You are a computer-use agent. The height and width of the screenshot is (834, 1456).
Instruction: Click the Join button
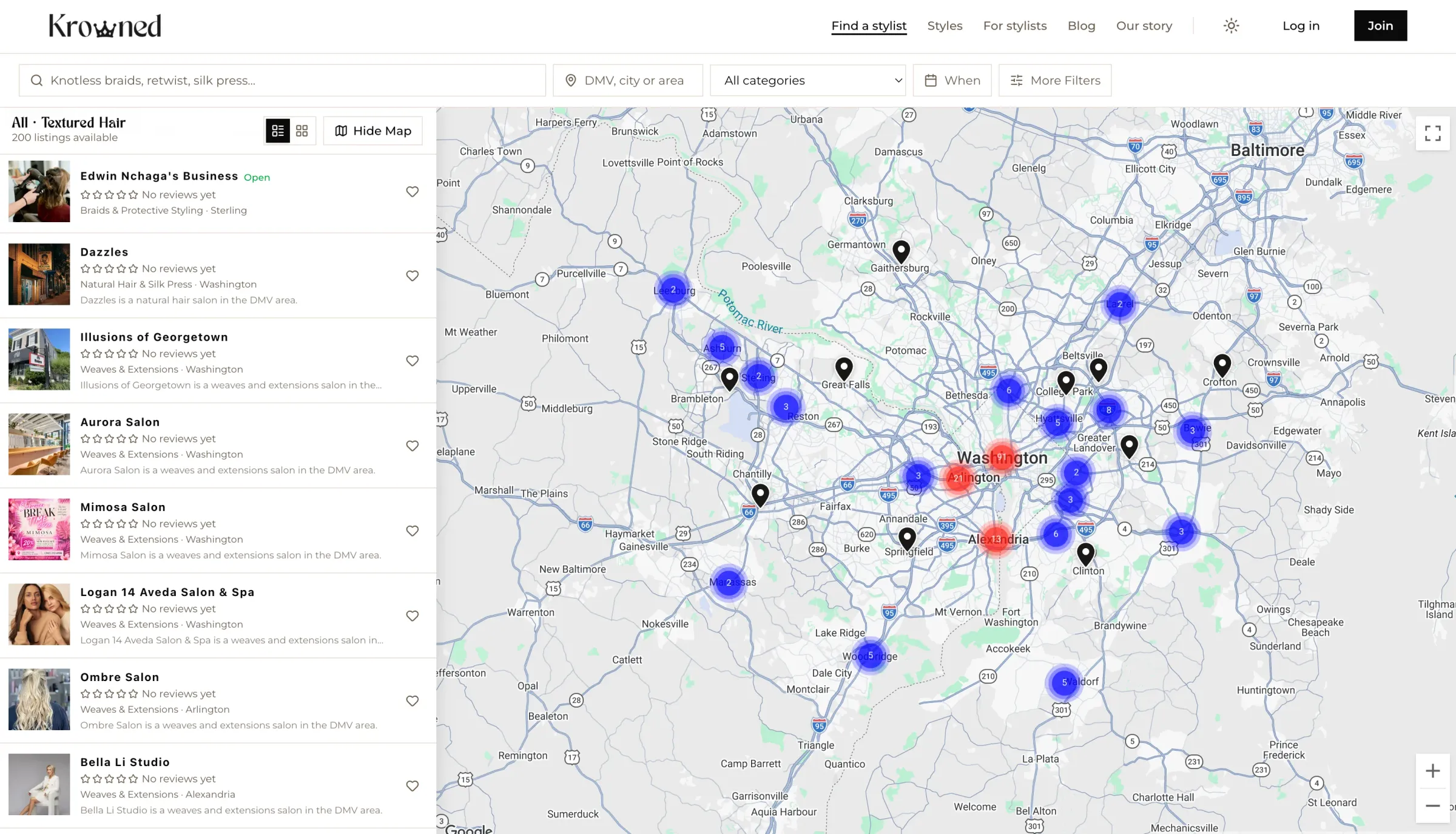click(1380, 25)
